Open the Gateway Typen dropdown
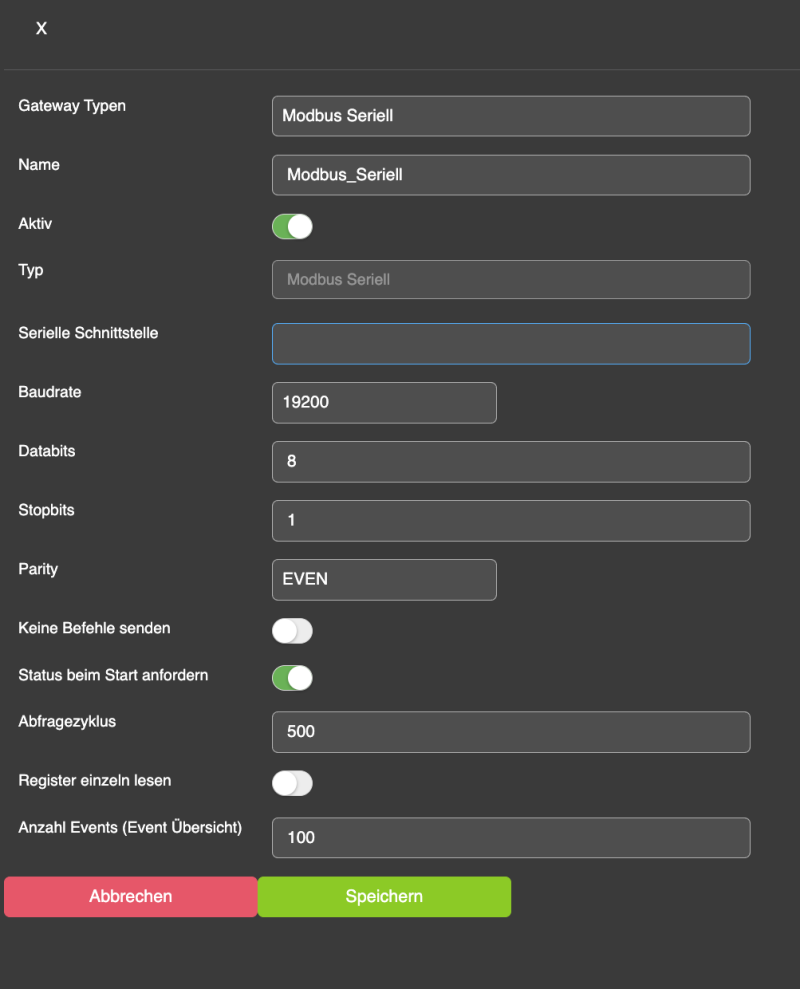This screenshot has width=800, height=989. (x=510, y=116)
